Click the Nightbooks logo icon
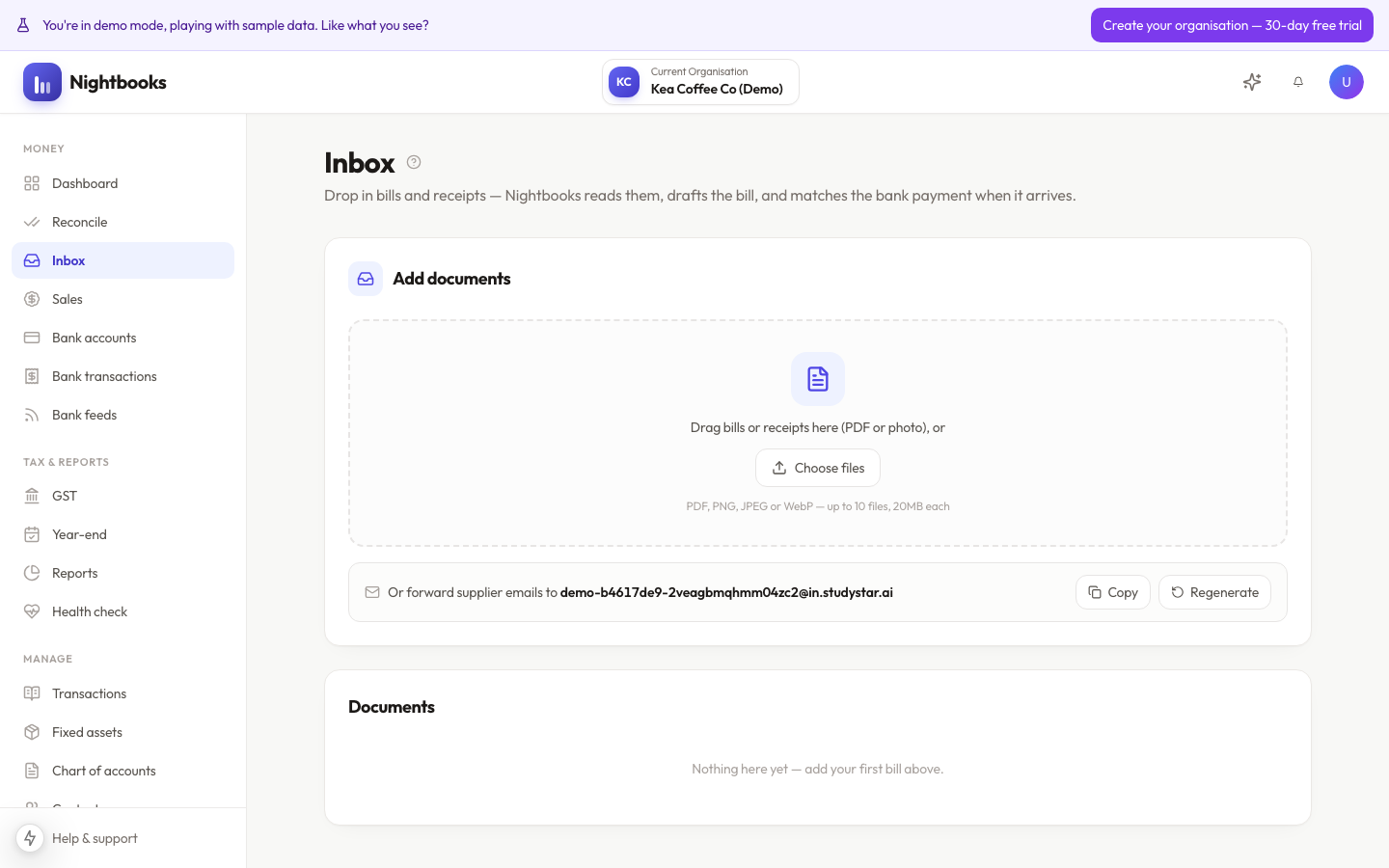Screen dimensions: 1389x868 point(42,82)
